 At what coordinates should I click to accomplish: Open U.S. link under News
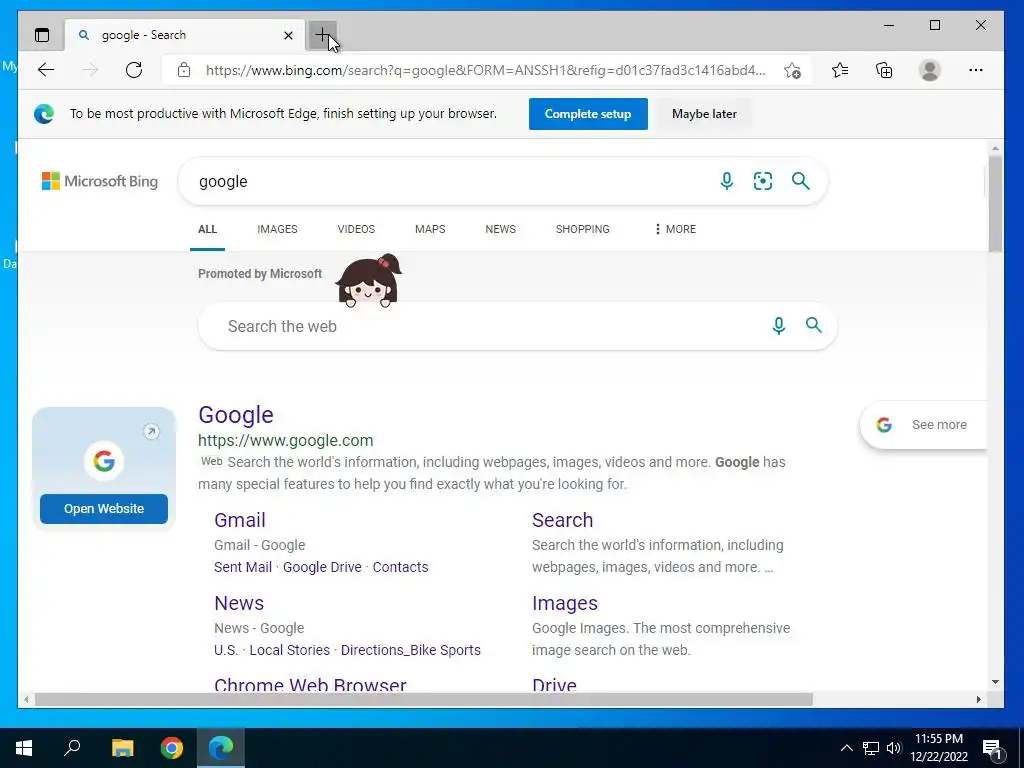click(x=226, y=650)
